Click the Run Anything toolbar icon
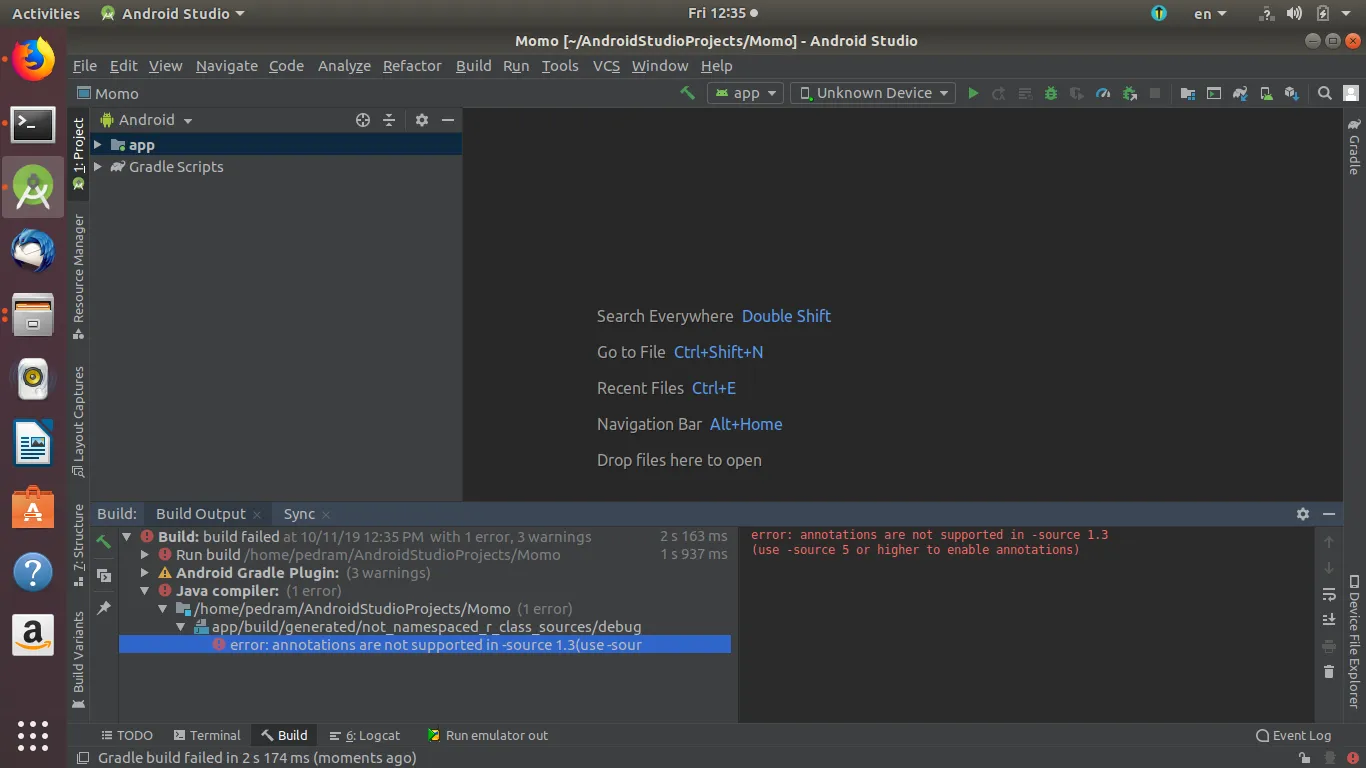1366x768 pixels. pyautogui.click(x=1214, y=93)
